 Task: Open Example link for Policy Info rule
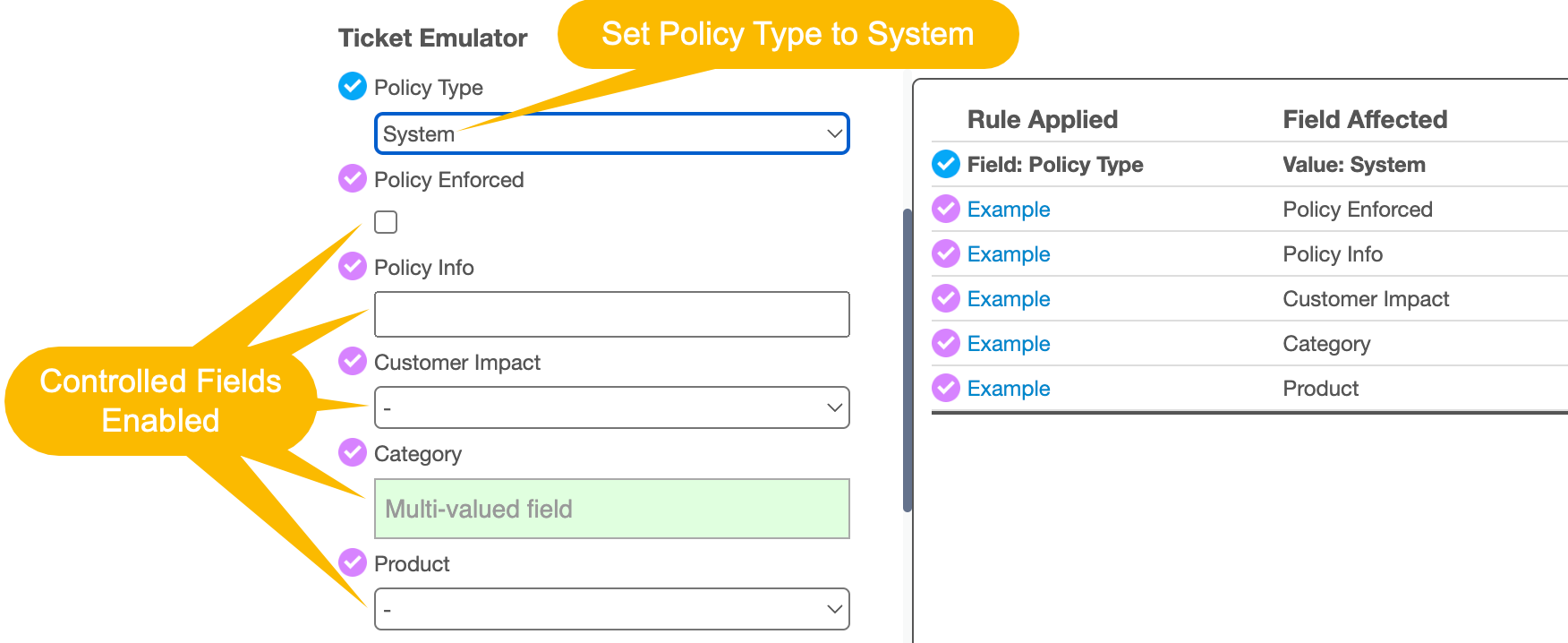(1009, 254)
